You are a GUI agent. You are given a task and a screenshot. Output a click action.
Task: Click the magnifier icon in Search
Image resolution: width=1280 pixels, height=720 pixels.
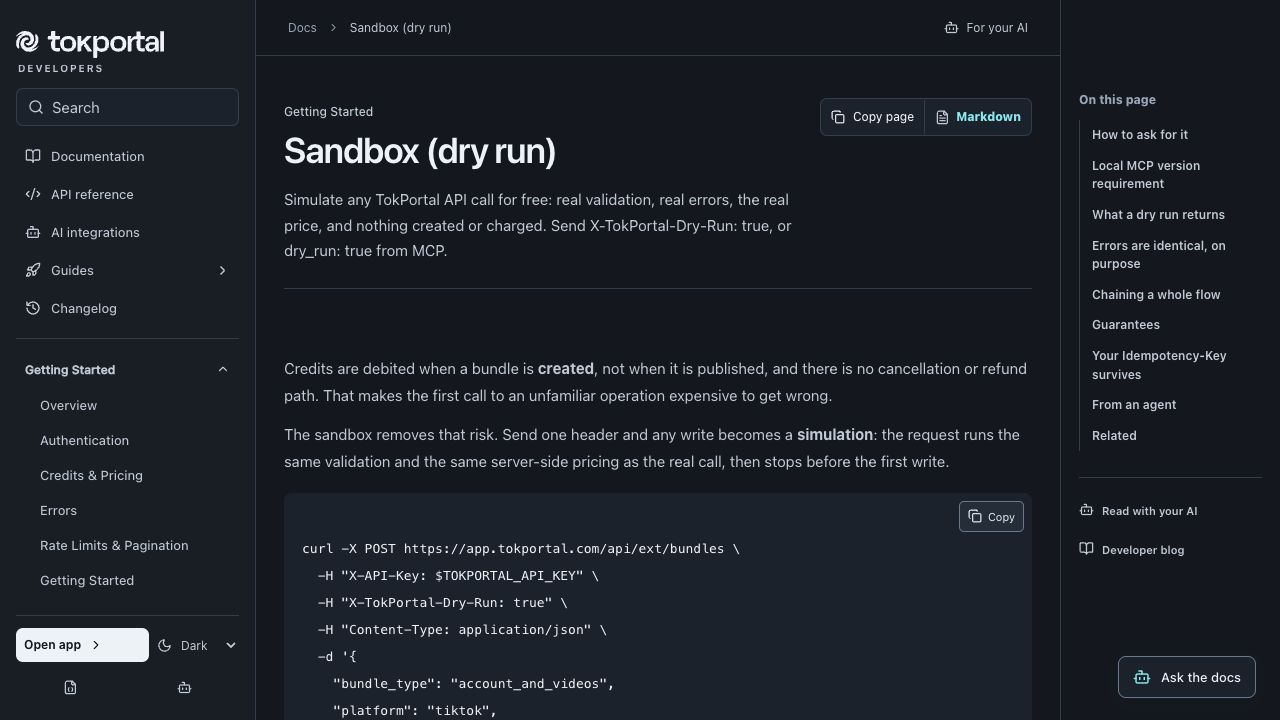pos(36,107)
